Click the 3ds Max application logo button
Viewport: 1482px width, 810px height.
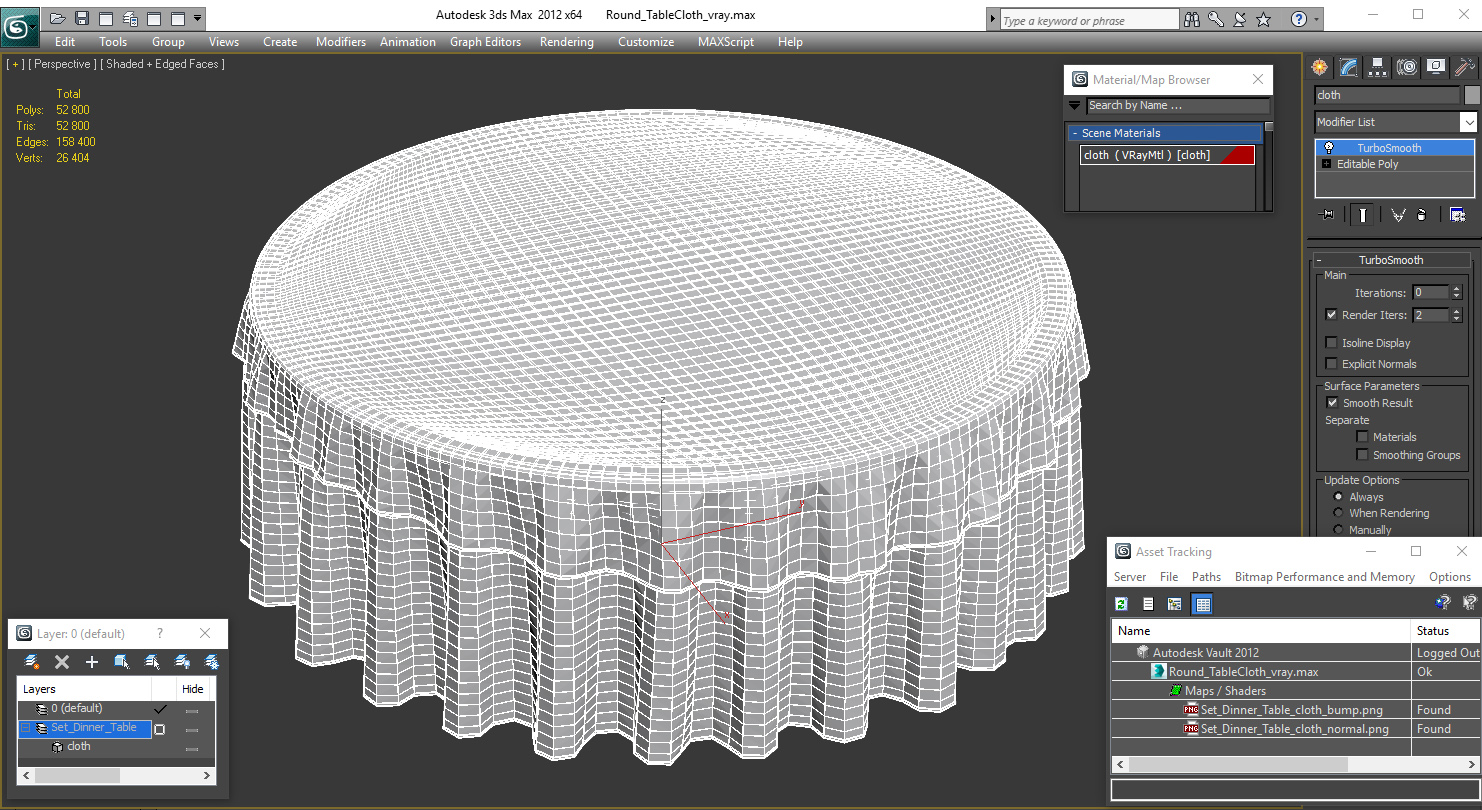pyautogui.click(x=19, y=27)
